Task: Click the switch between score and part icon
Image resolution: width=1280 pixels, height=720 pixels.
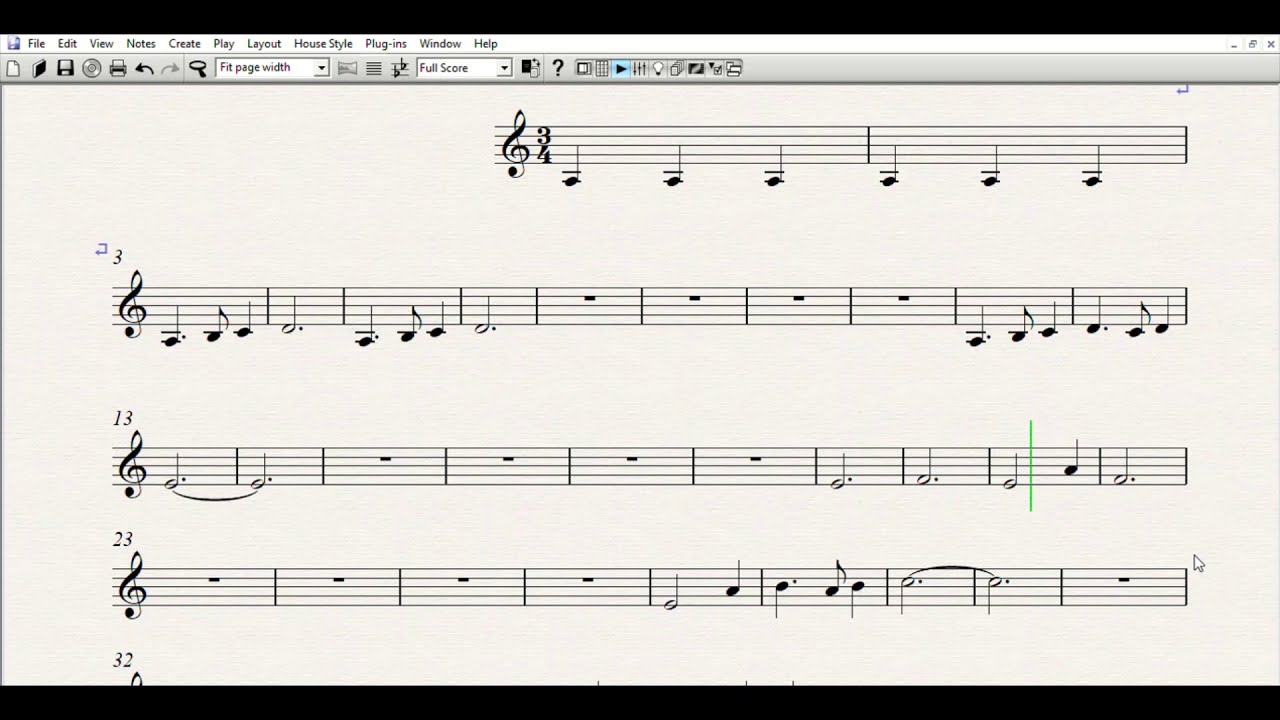Action: pos(531,68)
